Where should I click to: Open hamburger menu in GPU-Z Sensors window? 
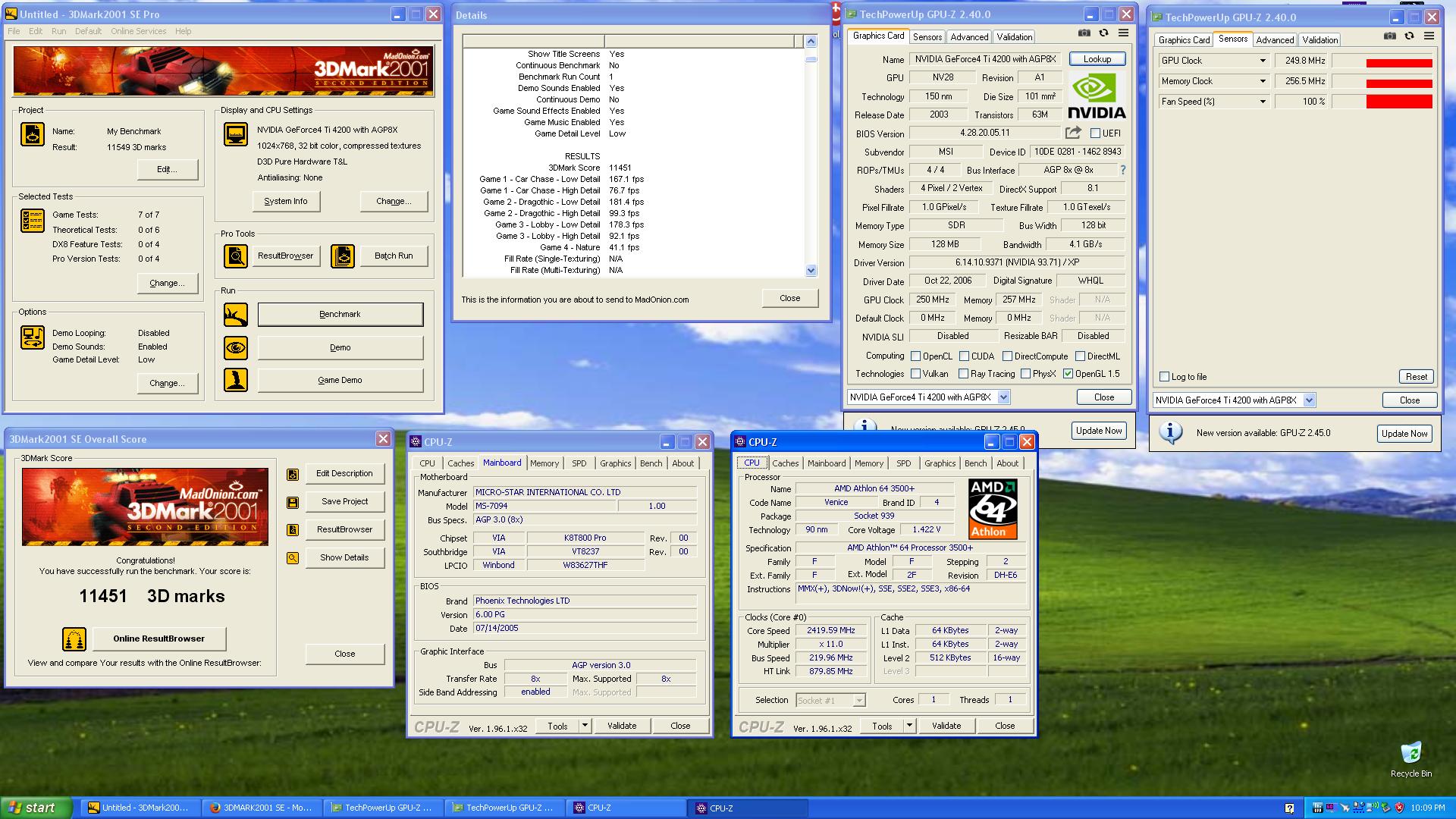[1429, 36]
